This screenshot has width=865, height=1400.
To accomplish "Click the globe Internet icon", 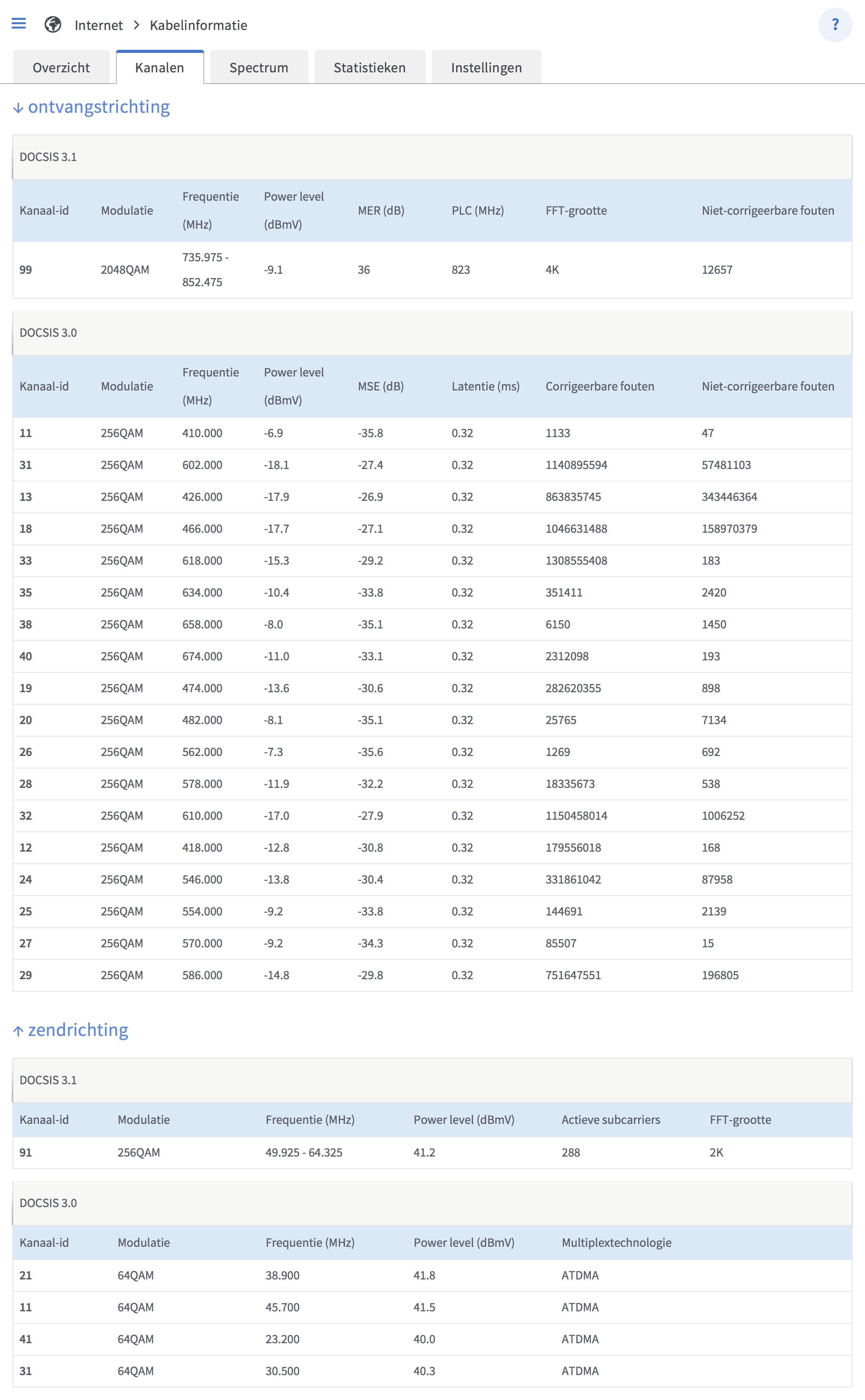I will tap(53, 24).
